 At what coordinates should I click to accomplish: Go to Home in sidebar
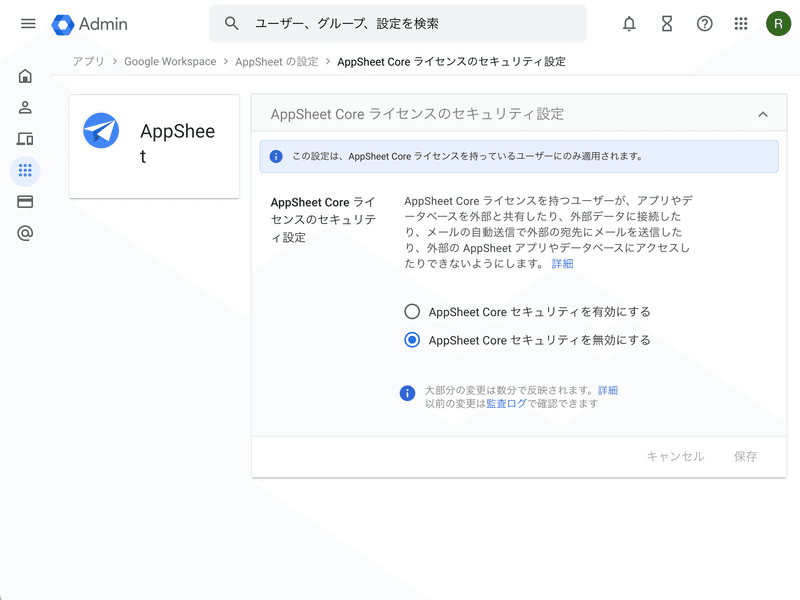(x=25, y=76)
